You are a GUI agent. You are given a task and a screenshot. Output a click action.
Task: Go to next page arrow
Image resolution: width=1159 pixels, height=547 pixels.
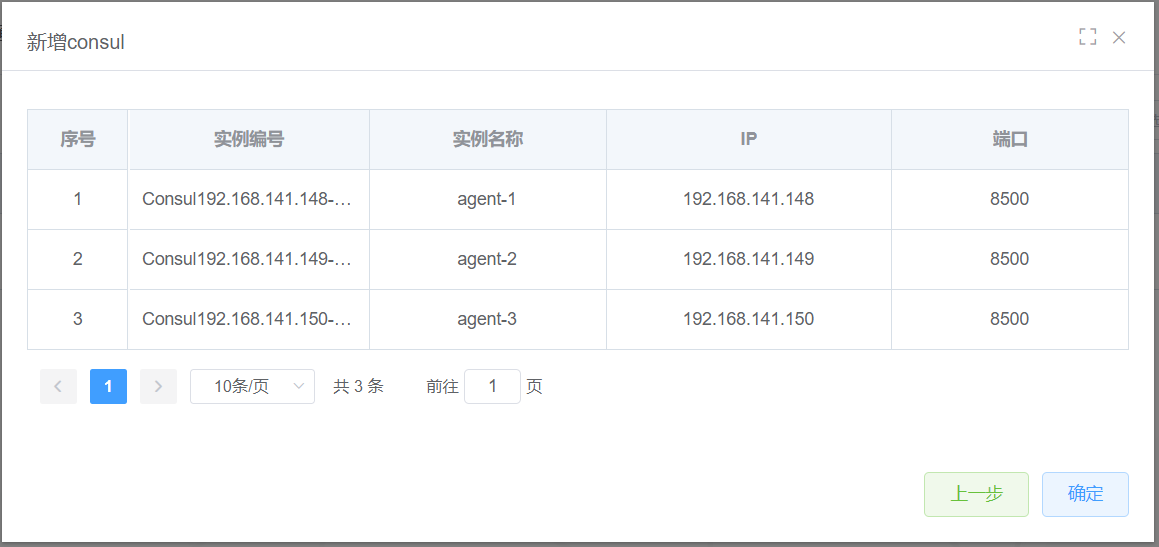click(158, 387)
